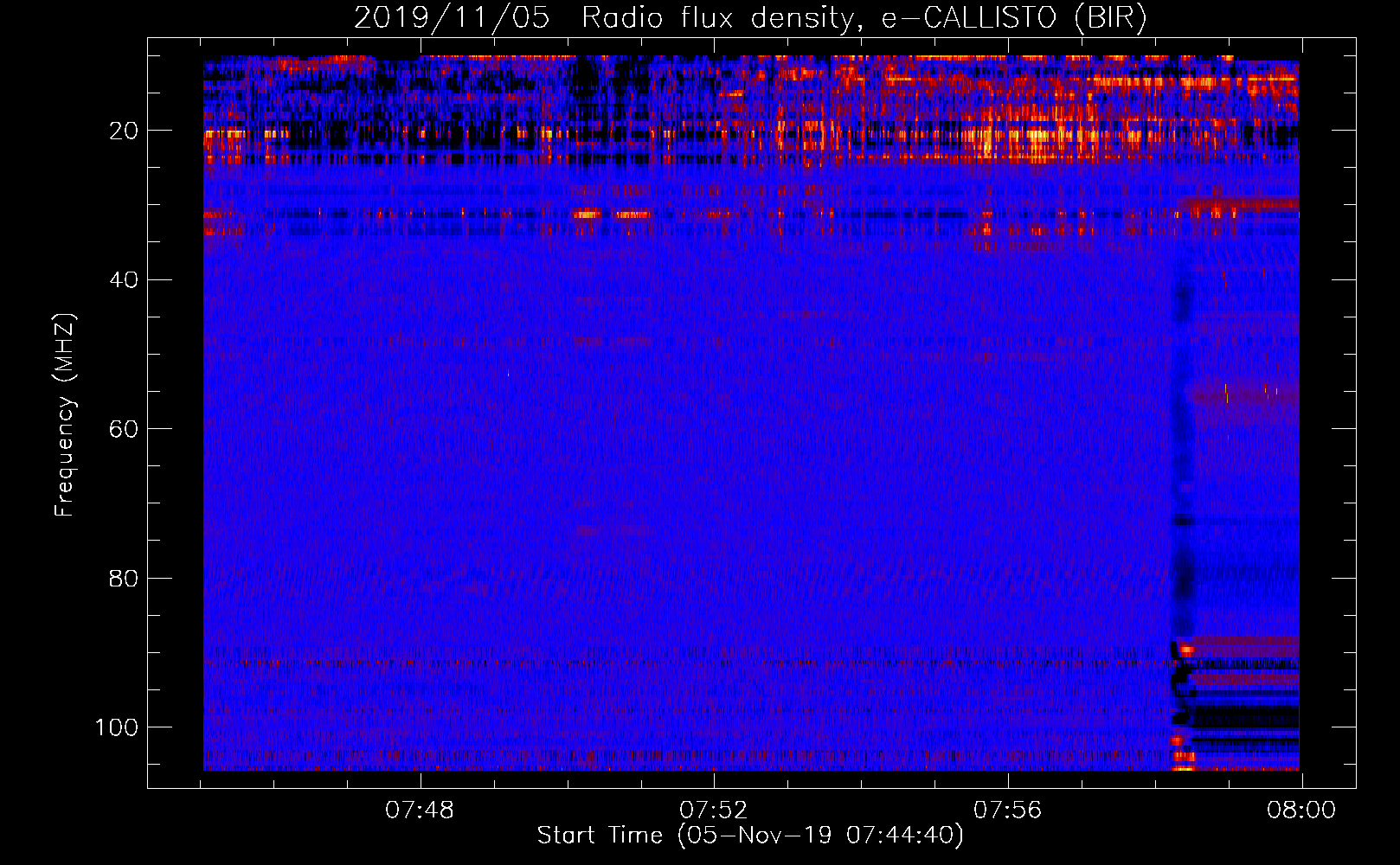Click the 20 frequency tick label
The image size is (1400, 865).
click(x=125, y=131)
